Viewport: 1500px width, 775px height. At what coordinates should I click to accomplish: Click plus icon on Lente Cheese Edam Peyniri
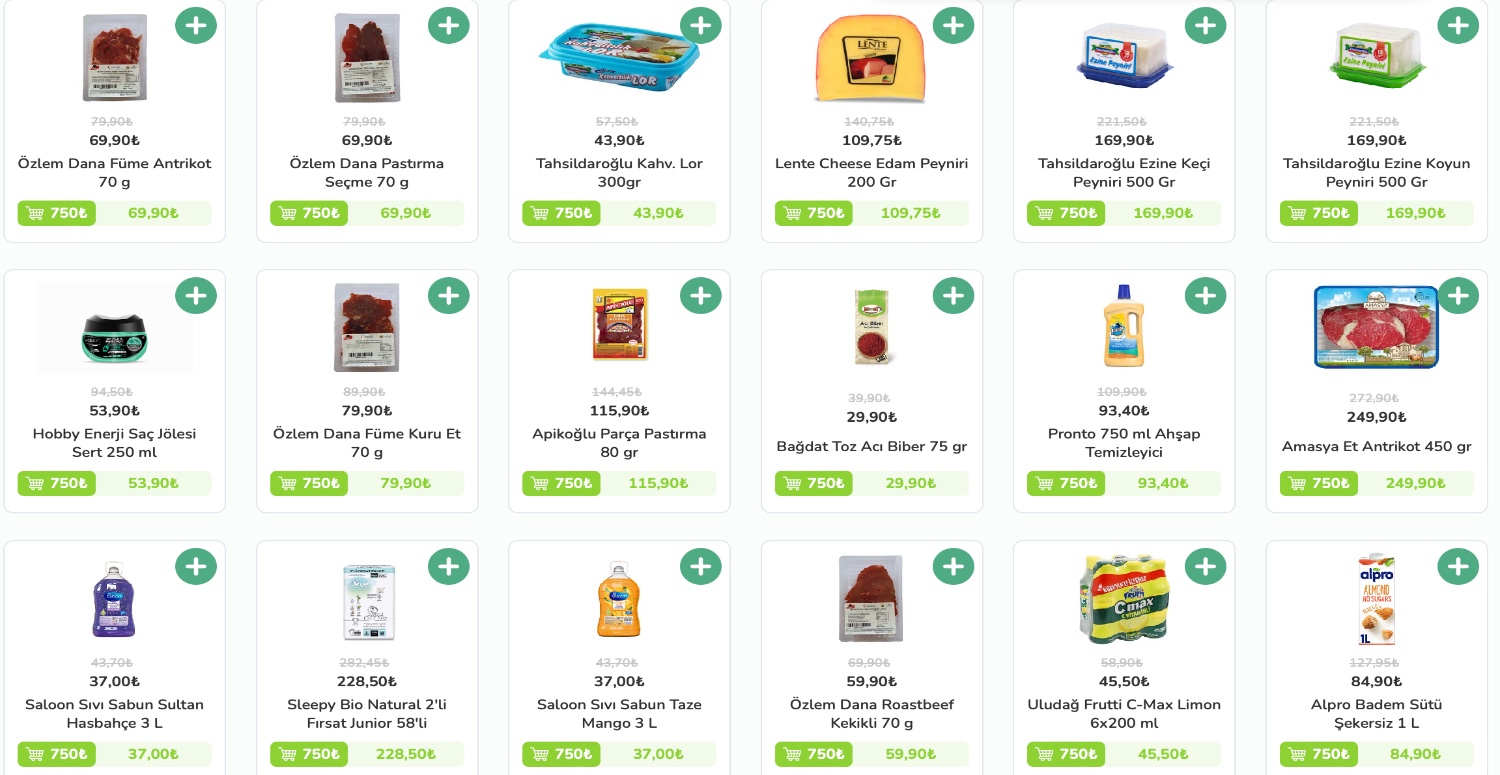tap(953, 25)
